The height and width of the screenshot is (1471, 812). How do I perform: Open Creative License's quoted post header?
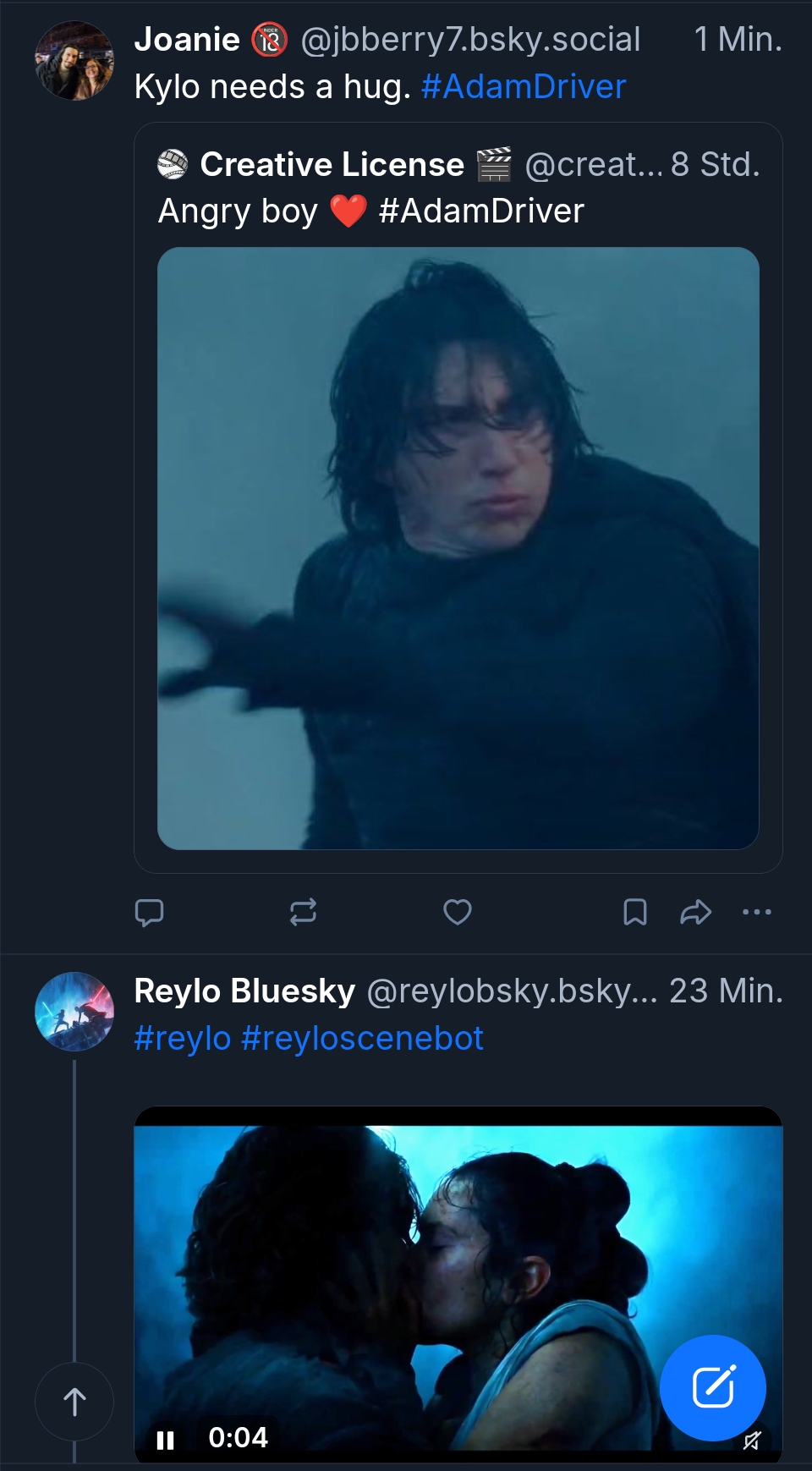(x=331, y=165)
